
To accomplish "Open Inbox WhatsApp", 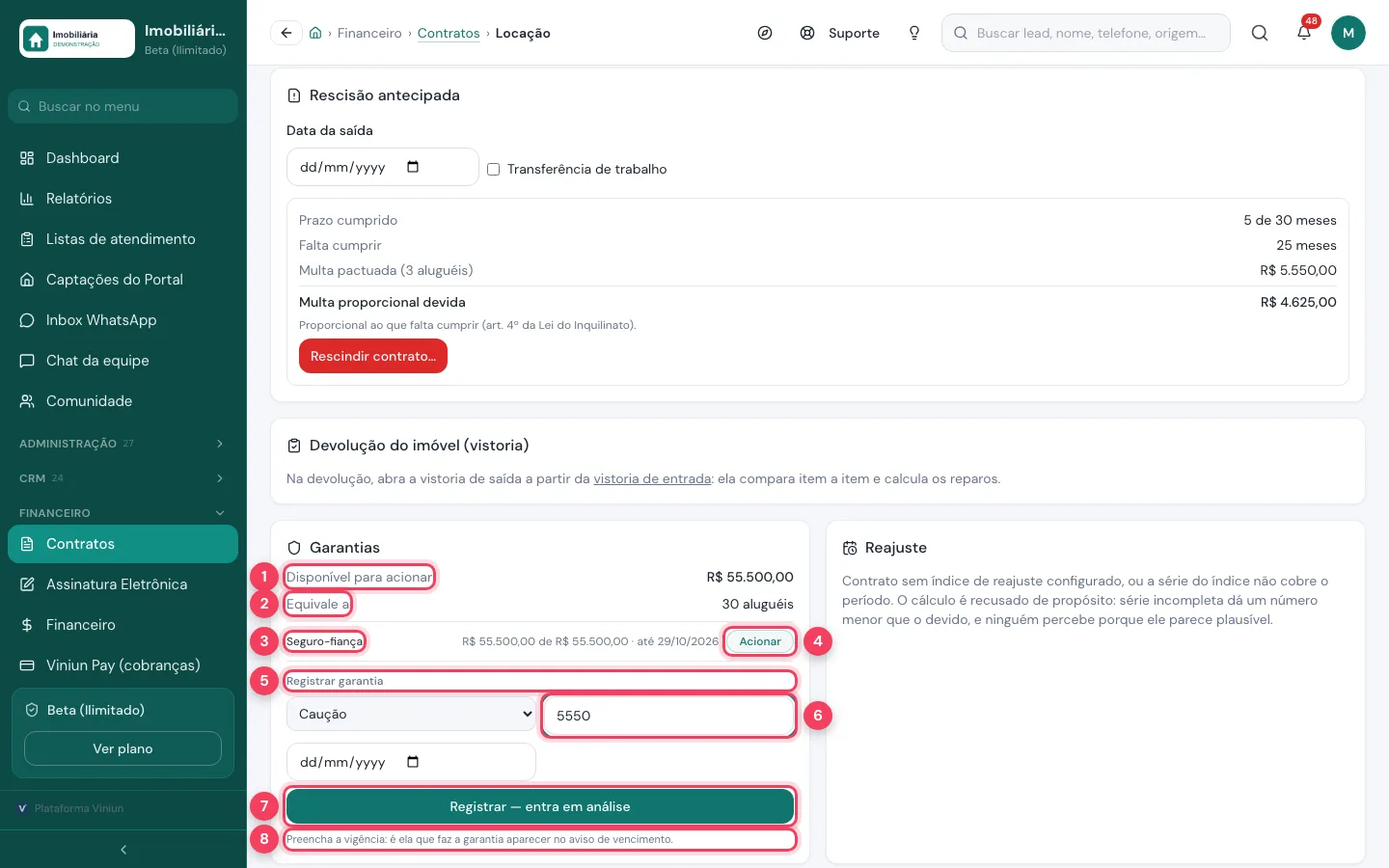I will click(123, 320).
